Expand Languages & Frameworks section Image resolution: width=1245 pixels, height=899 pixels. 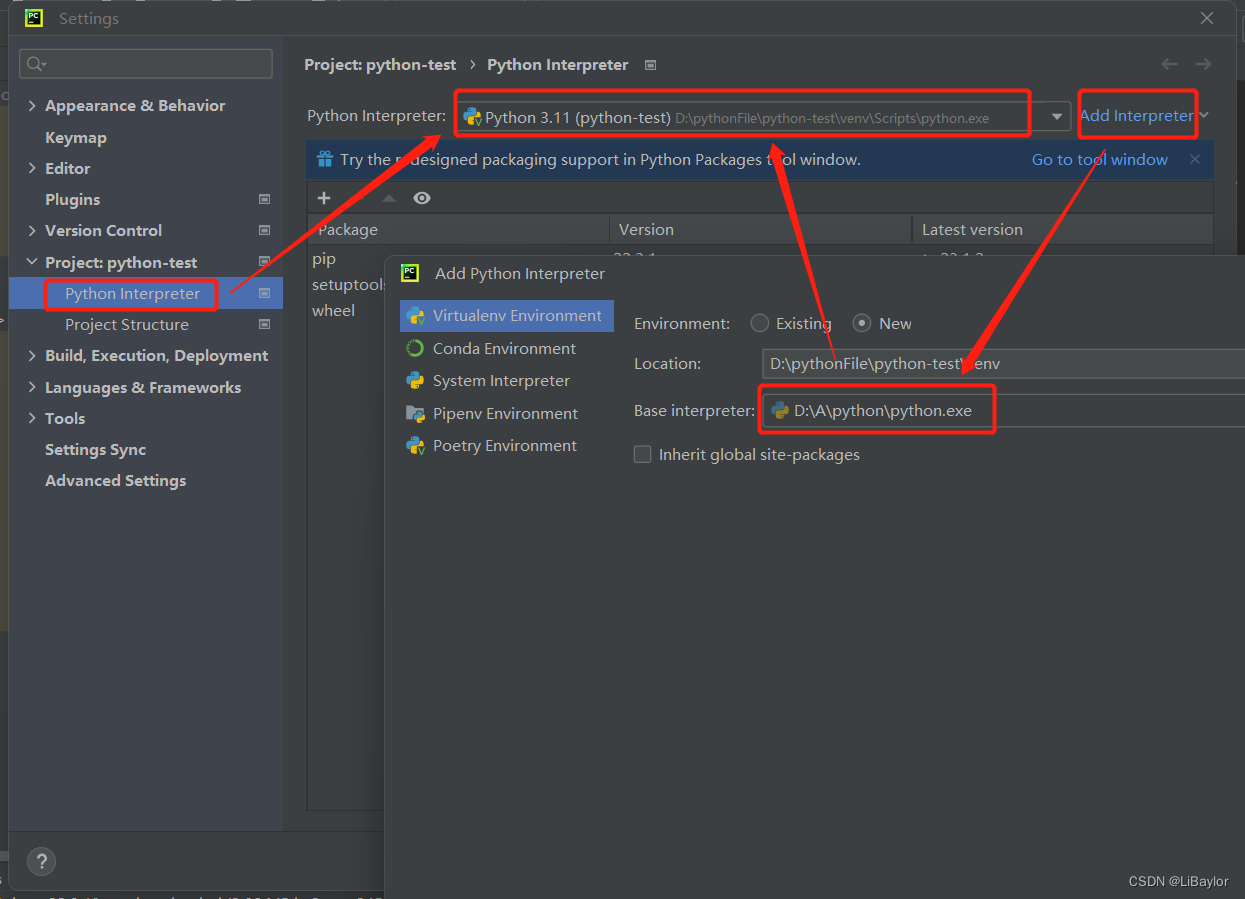[32, 387]
